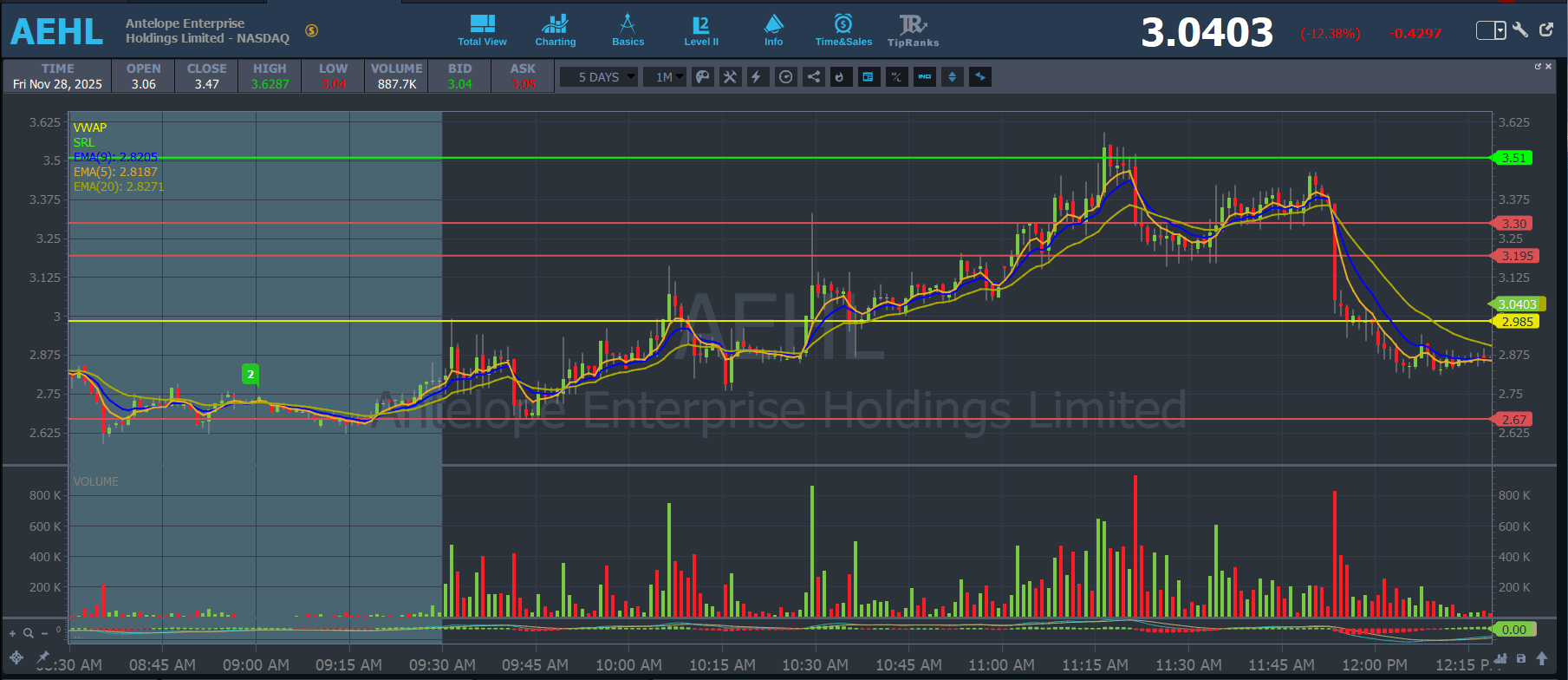Open the Basics tab

(628, 30)
